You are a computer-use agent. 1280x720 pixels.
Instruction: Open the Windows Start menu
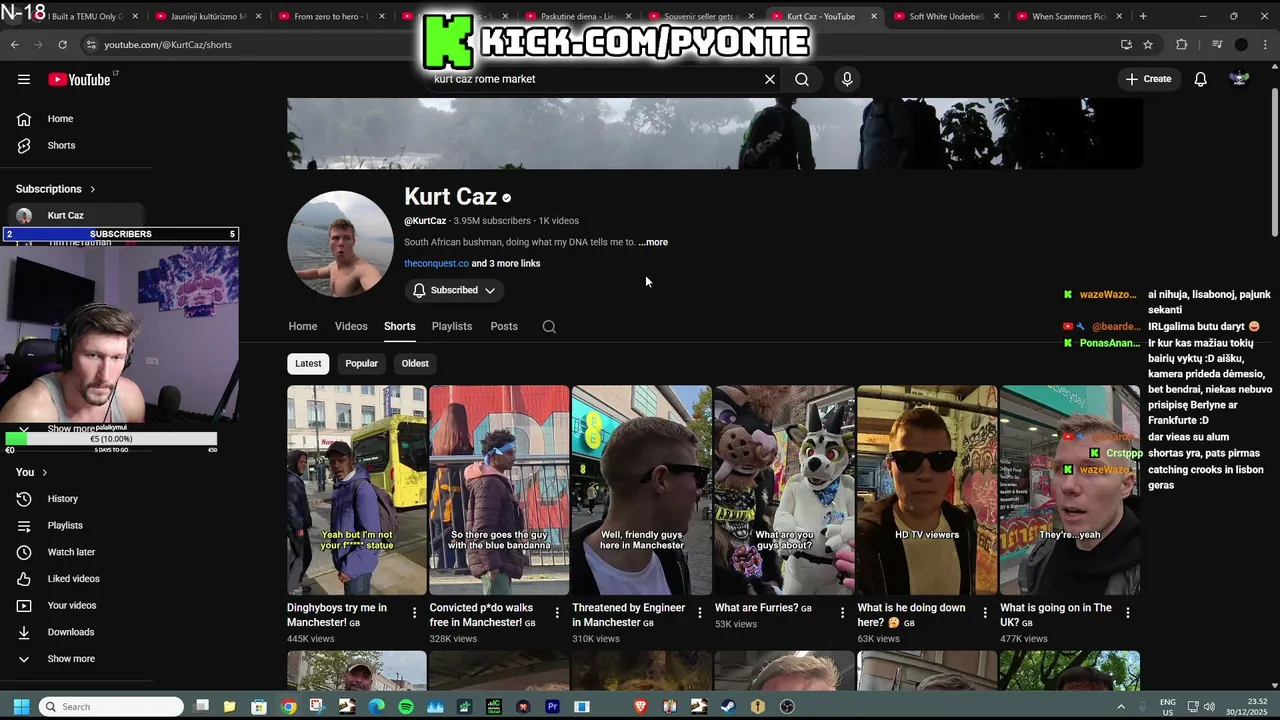21,706
